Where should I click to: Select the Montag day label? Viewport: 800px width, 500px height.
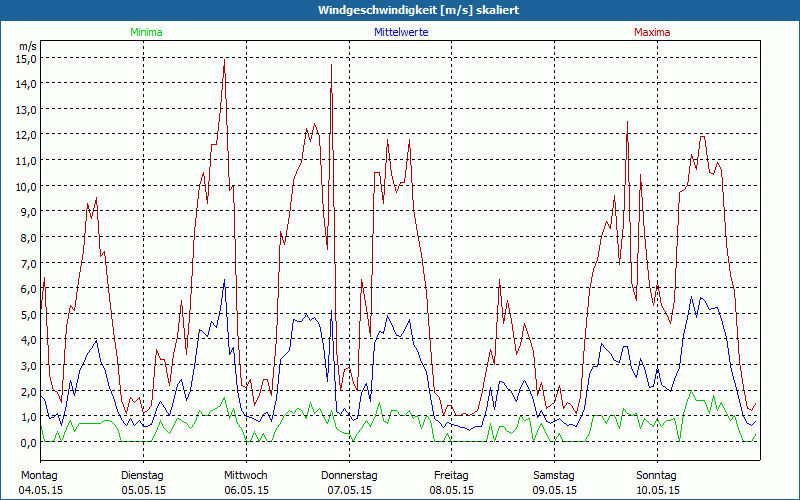(x=39, y=475)
